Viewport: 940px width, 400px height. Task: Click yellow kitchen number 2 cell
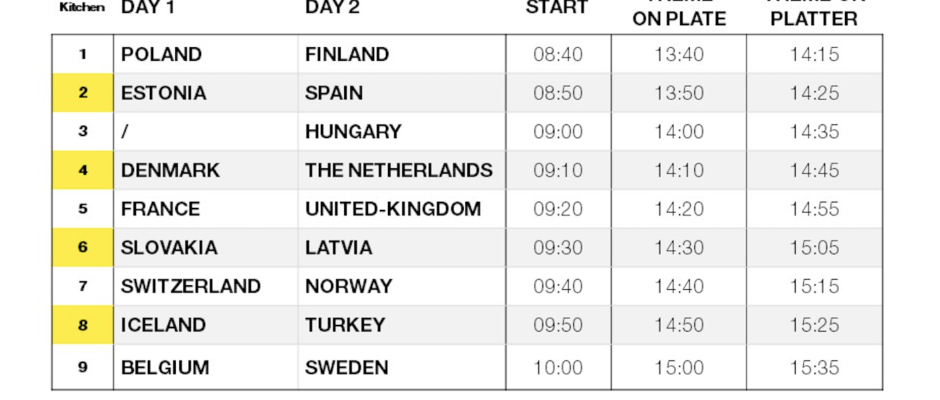coord(83,93)
